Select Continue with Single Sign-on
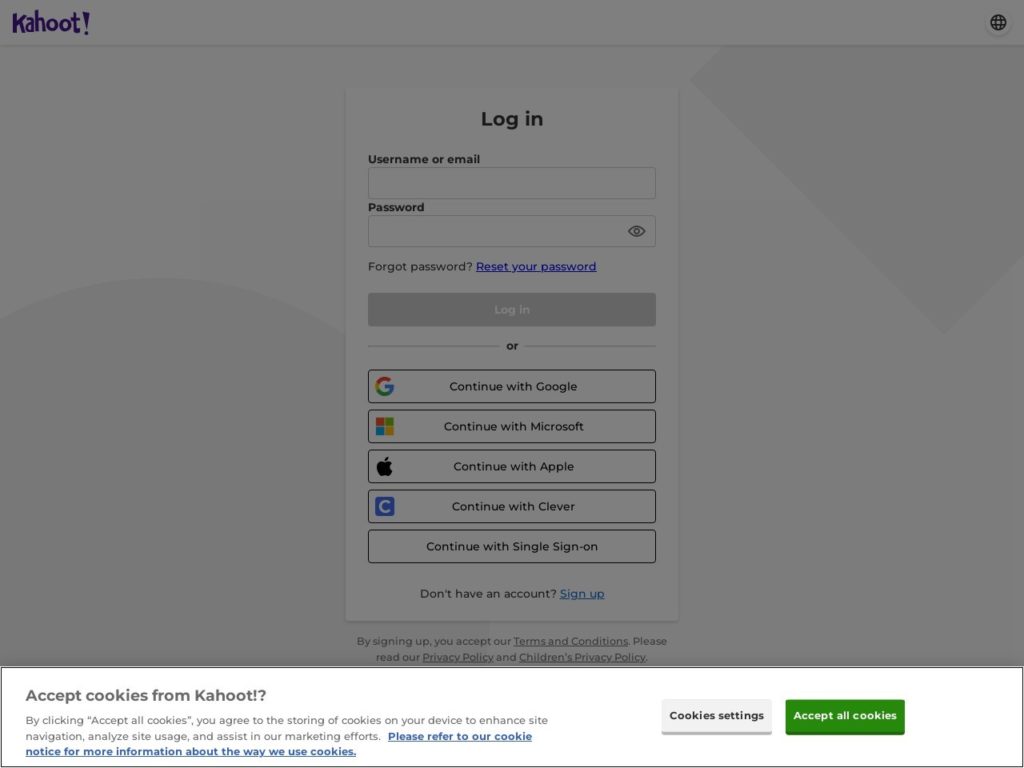The width and height of the screenshot is (1024, 768). 511,546
